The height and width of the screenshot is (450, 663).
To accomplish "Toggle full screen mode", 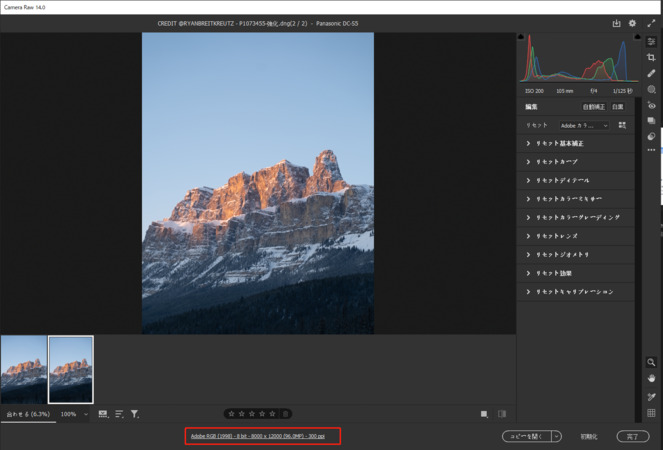I will [x=651, y=23].
